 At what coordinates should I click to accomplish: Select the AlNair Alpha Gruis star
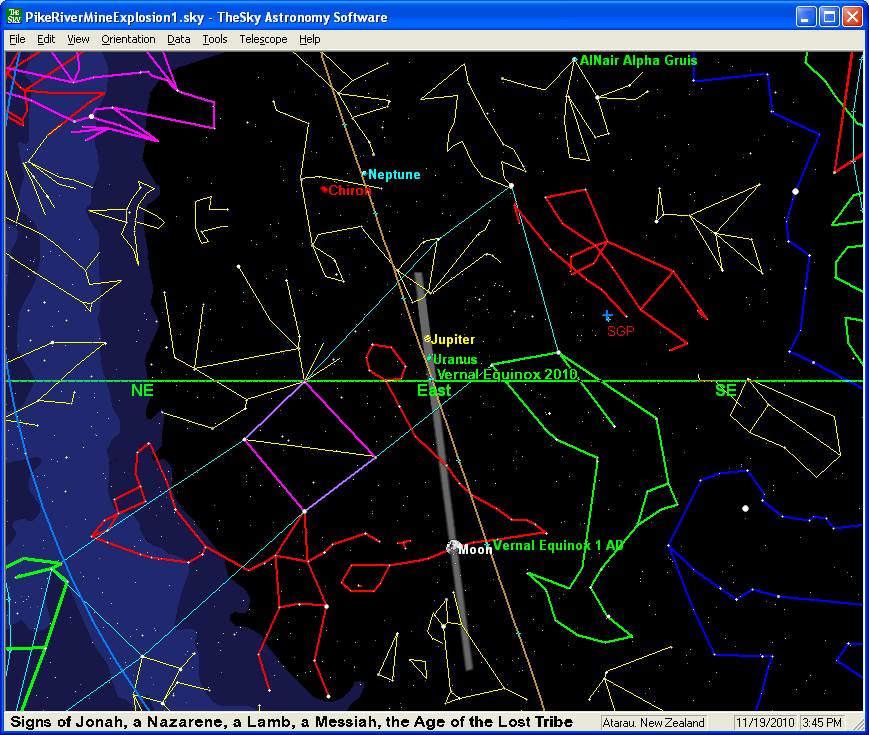(574, 60)
